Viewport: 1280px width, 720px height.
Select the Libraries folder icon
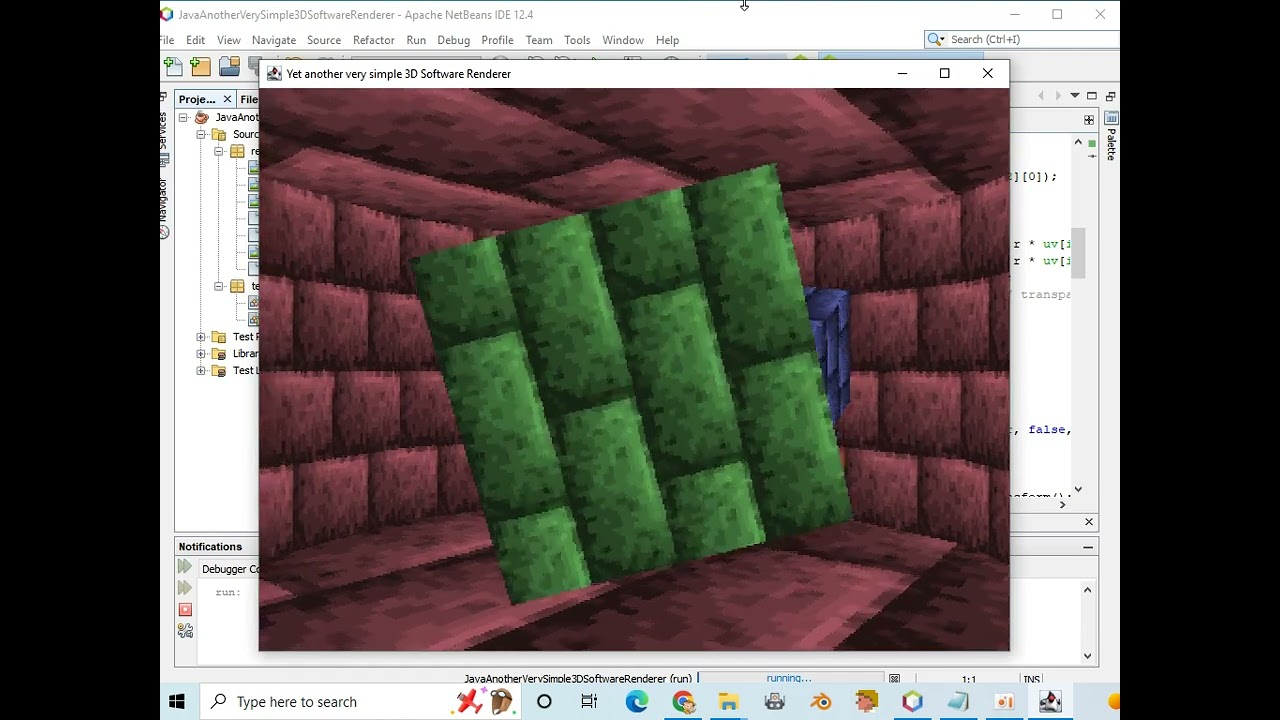pyautogui.click(x=219, y=354)
